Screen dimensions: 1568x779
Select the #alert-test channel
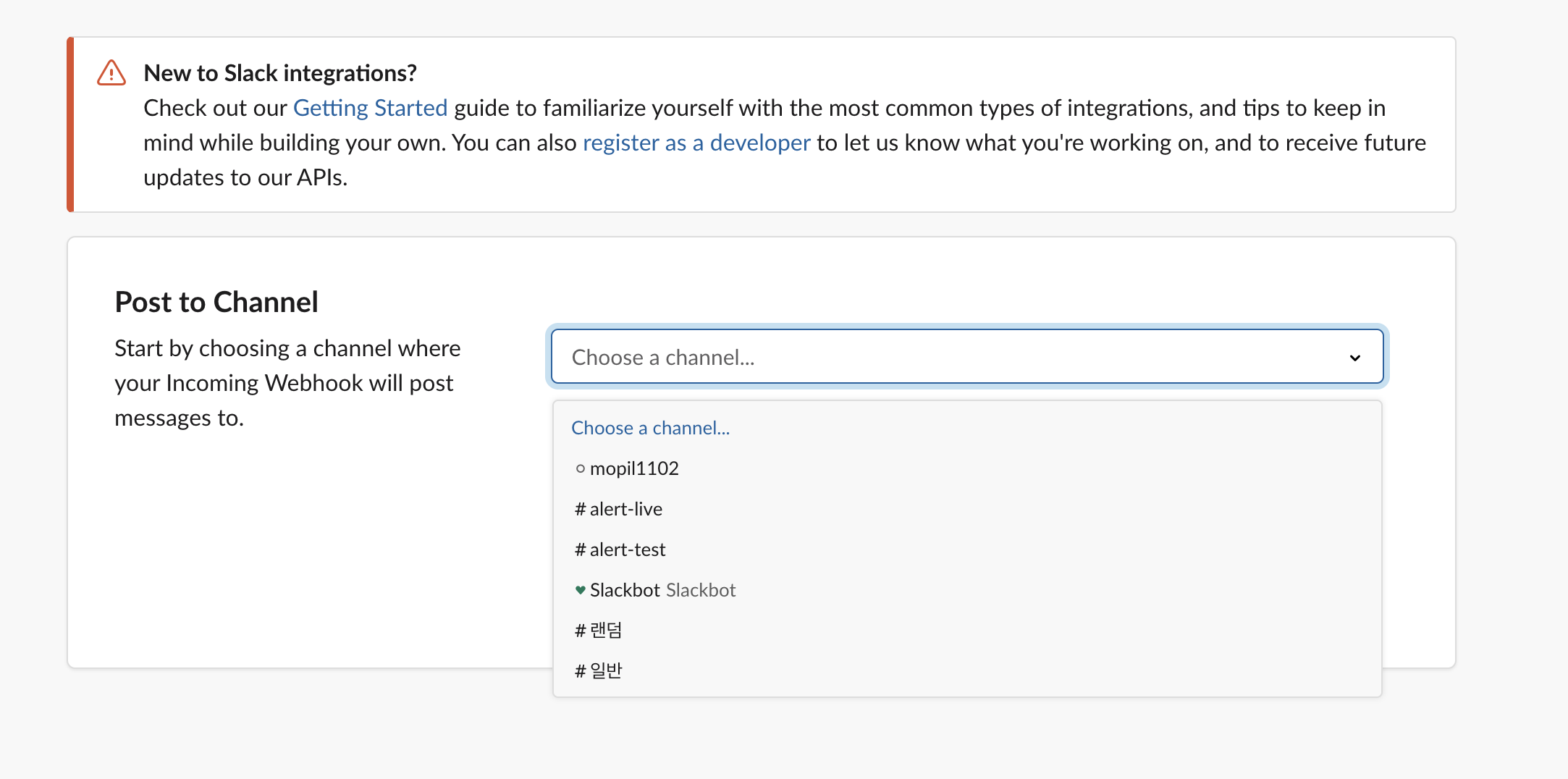(x=967, y=549)
